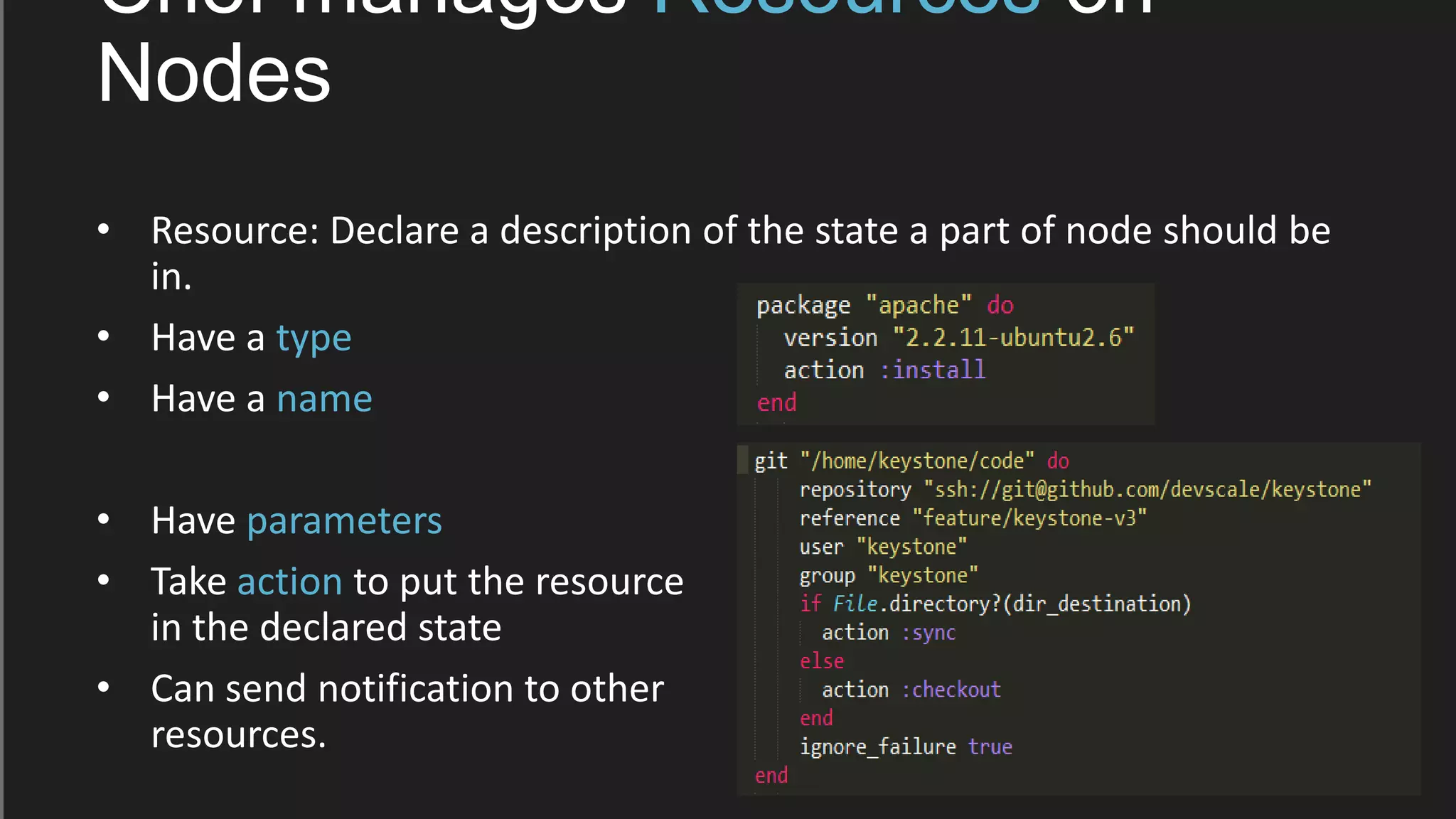Click "Can send notification to other" bullet
The height and width of the screenshot is (819, 1456).
[407, 711]
